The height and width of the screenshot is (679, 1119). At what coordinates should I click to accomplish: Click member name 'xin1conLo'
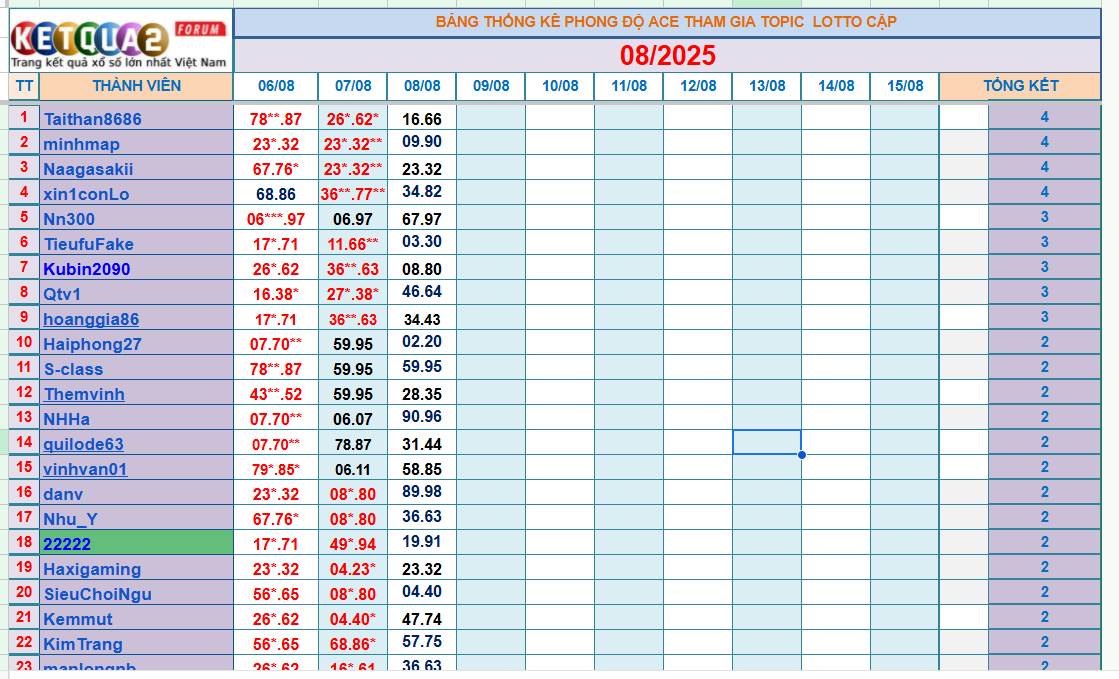[x=86, y=194]
